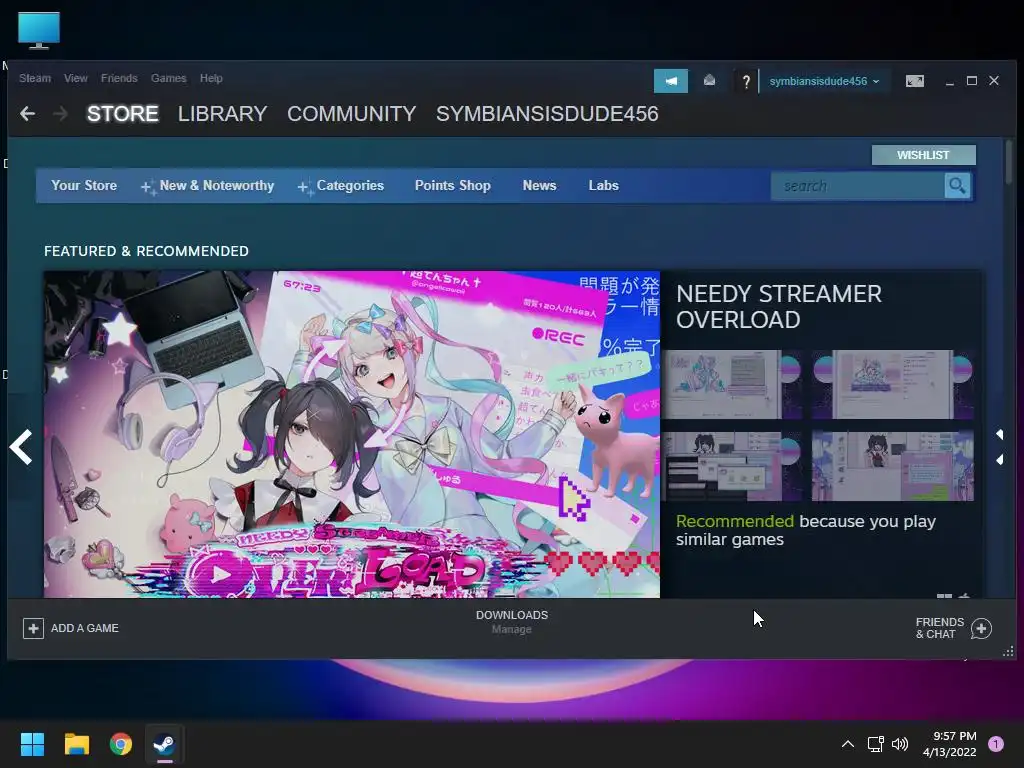Open the Friends menu

119,78
